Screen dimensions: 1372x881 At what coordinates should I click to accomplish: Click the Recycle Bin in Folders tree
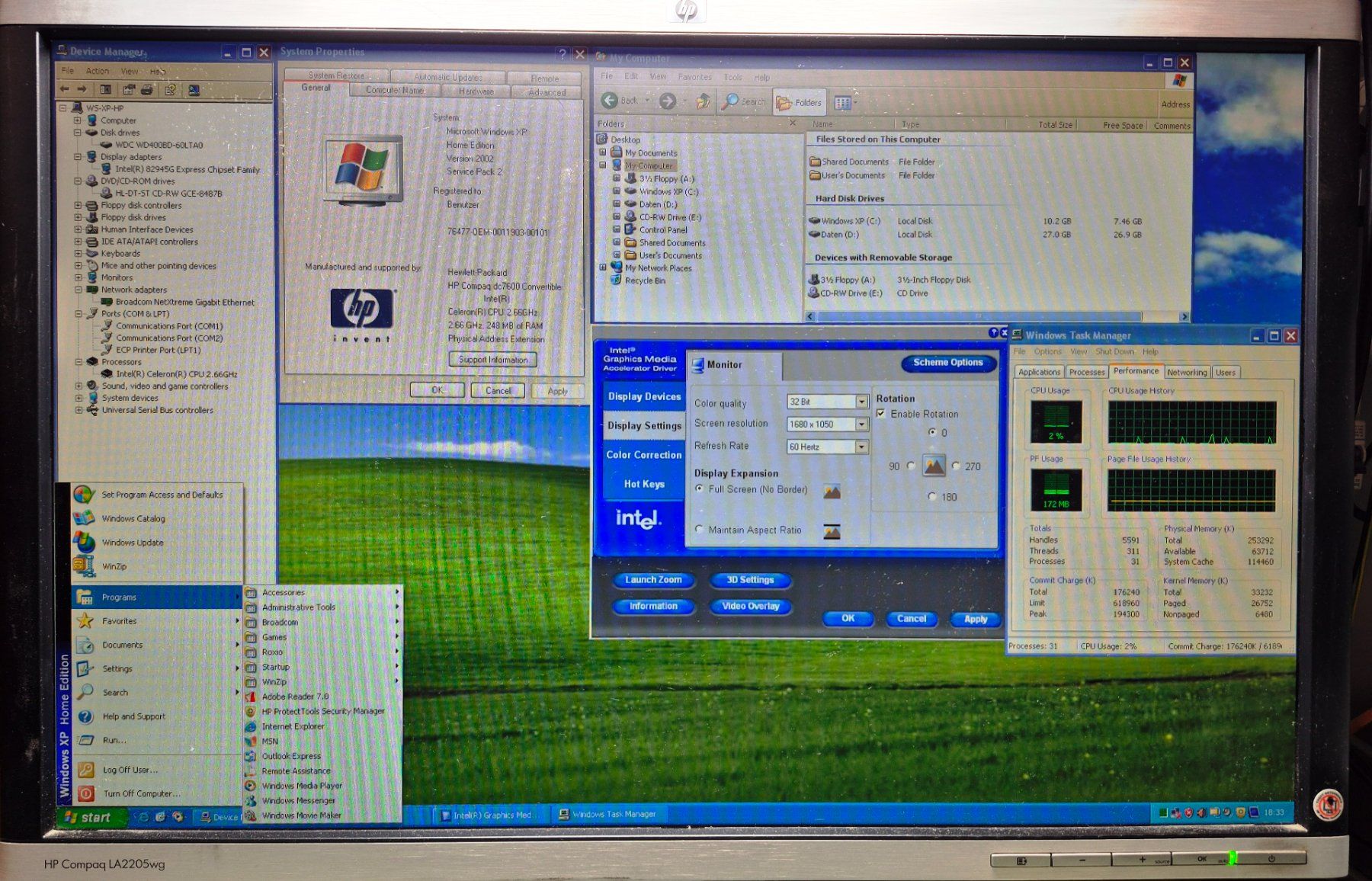[x=644, y=280]
